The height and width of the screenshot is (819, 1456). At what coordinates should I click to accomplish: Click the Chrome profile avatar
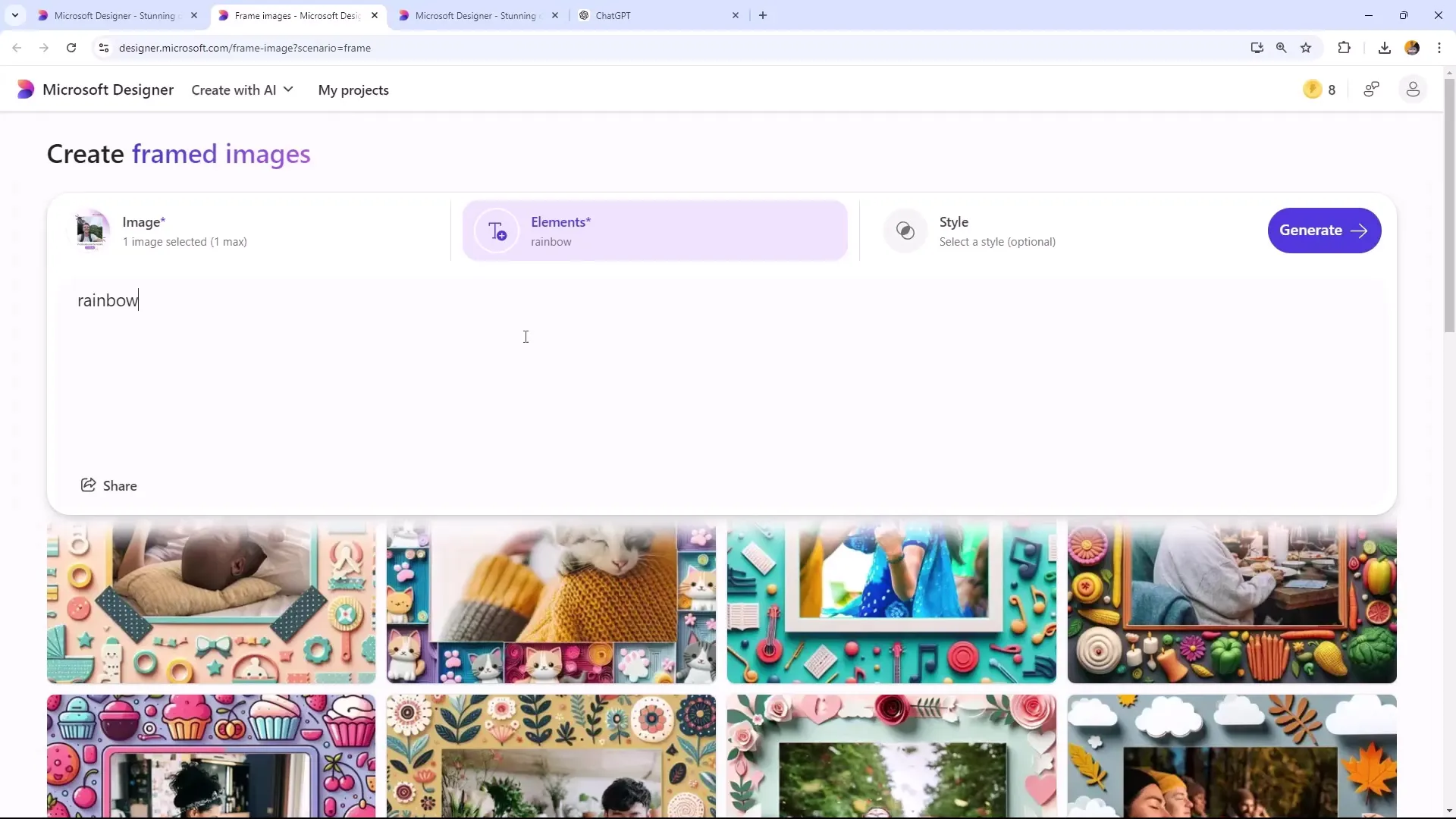pos(1412,48)
